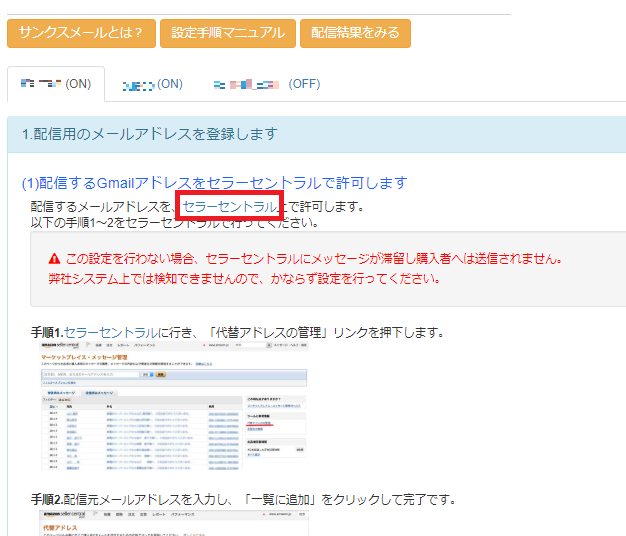Open the サンクスメールとは？ button
This screenshot has height=536, width=626.
[81, 33]
